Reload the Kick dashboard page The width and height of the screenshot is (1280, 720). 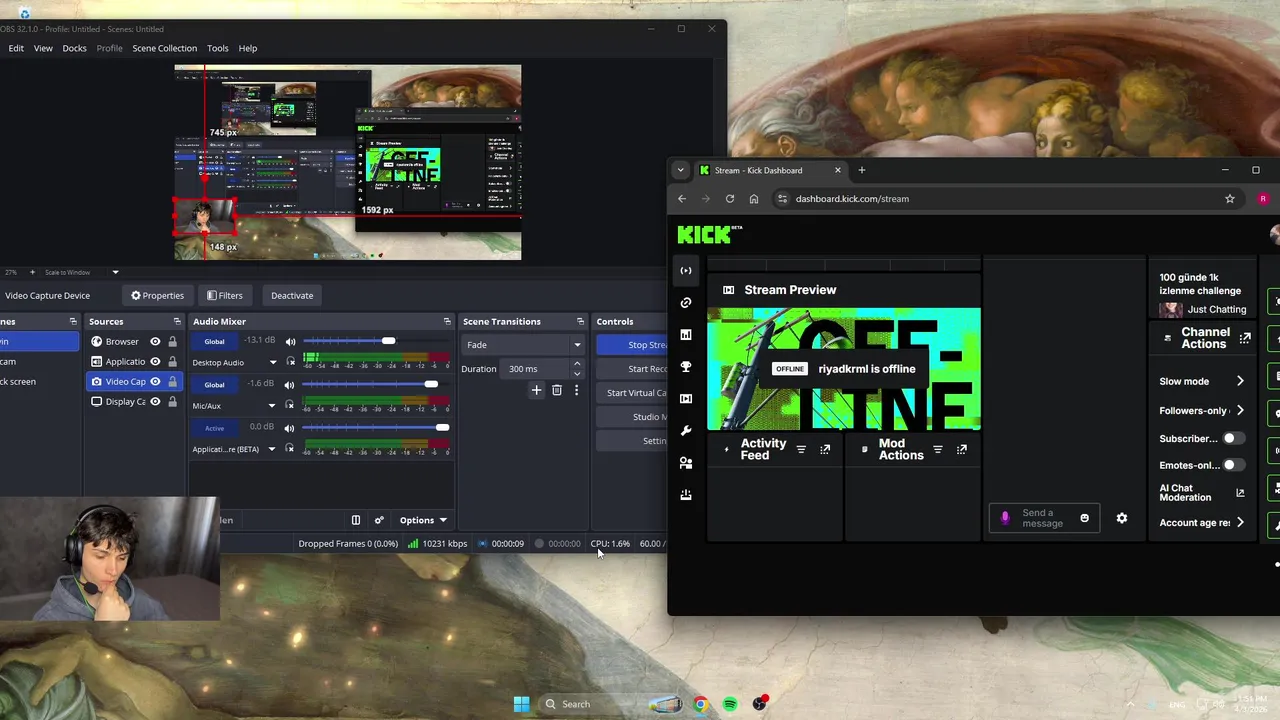[x=730, y=198]
